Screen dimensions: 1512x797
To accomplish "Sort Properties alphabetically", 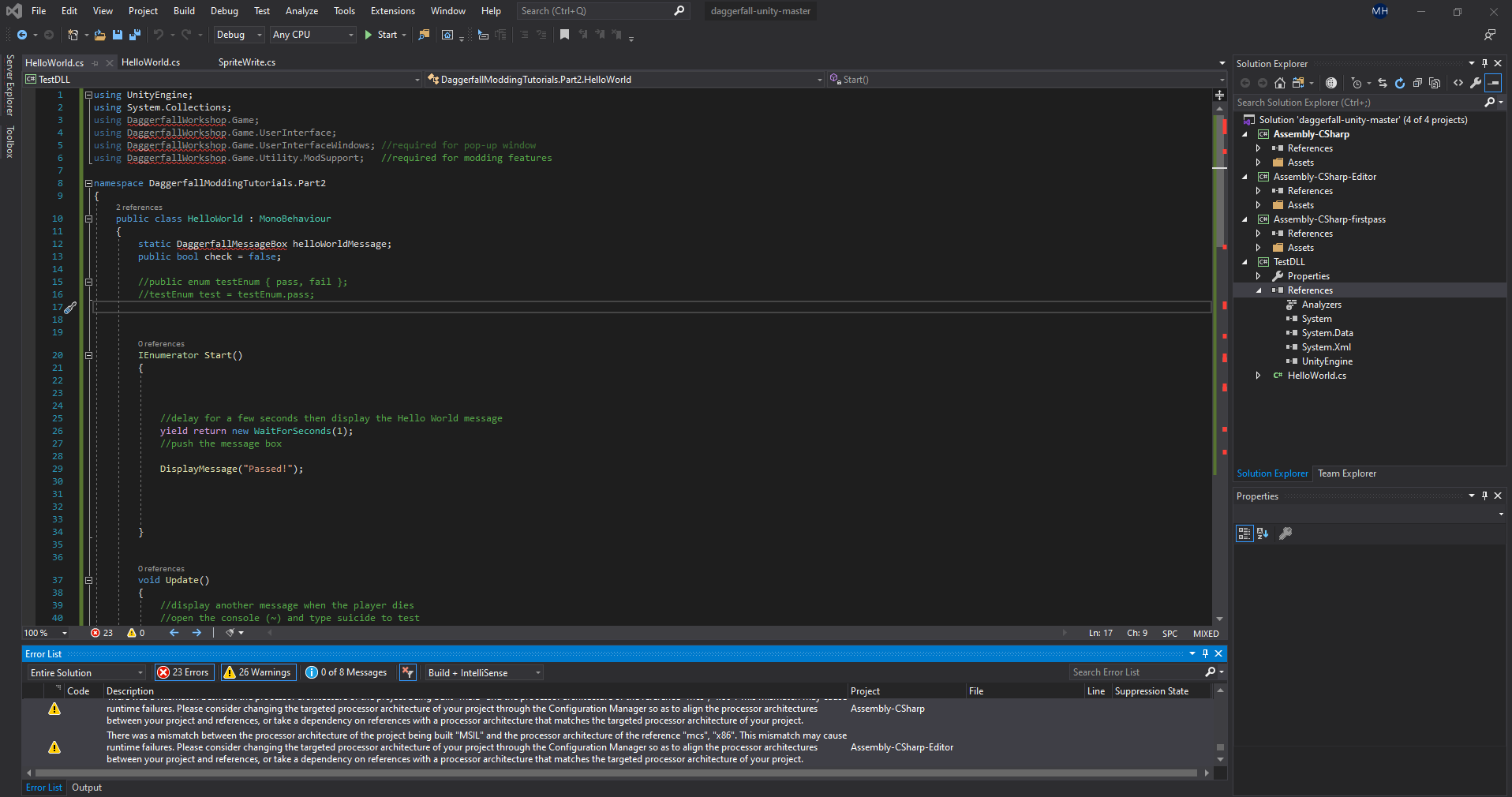I will (x=1263, y=533).
